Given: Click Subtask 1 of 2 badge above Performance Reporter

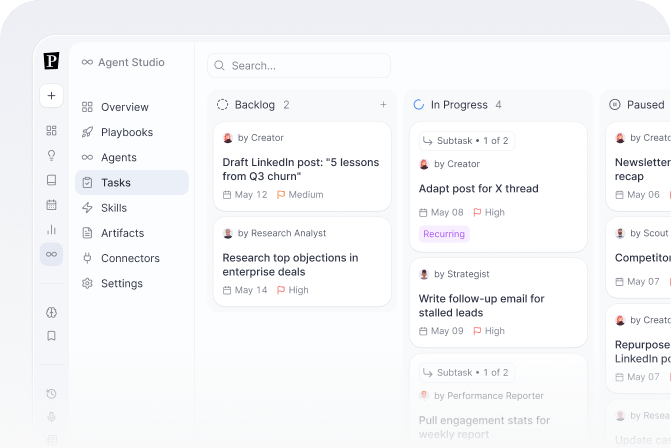Looking at the screenshot, I should (x=466, y=373).
